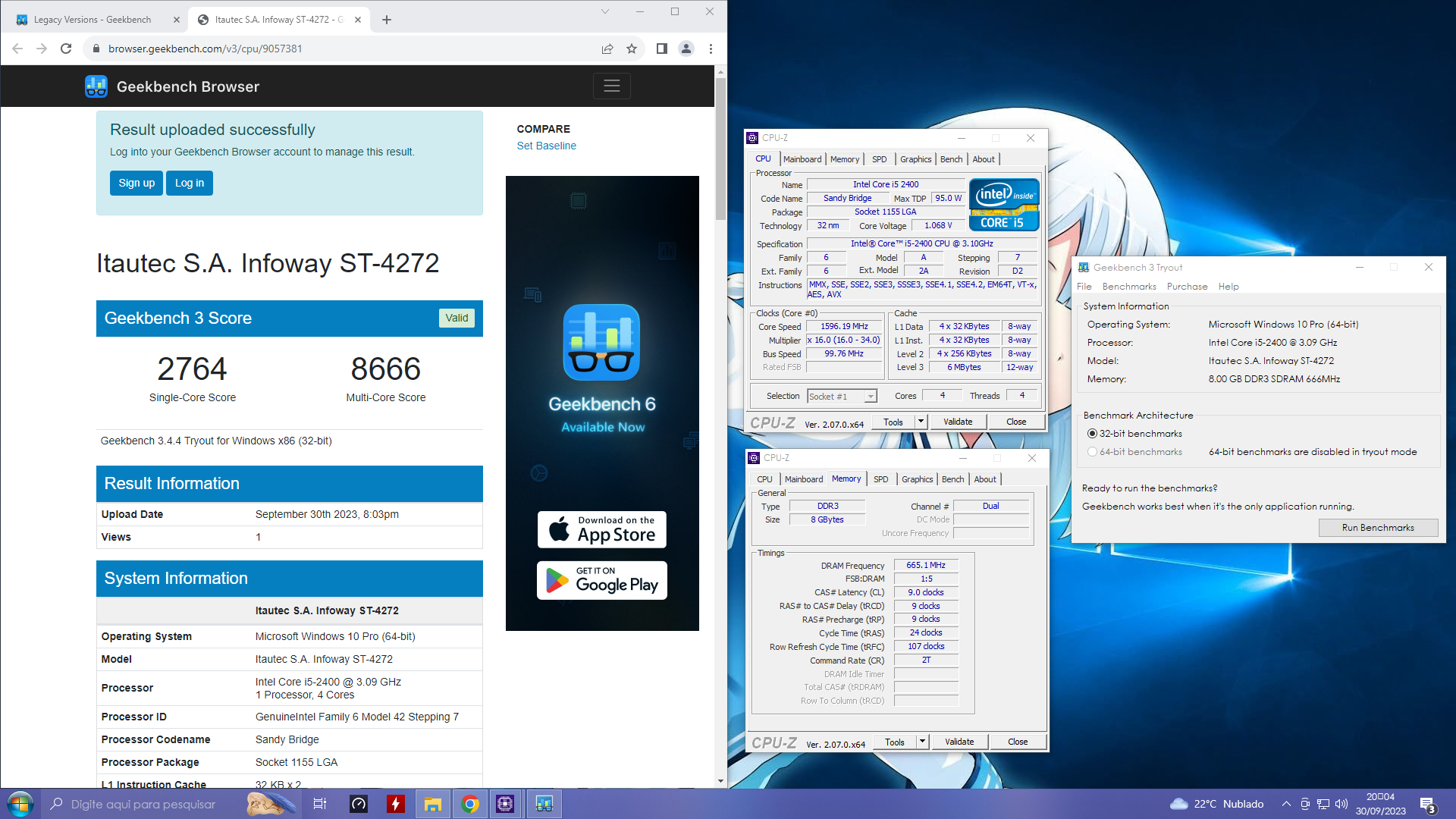Open the Benchmarks menu in Geekbench 3
Viewport: 1456px width, 819px height.
(1129, 287)
